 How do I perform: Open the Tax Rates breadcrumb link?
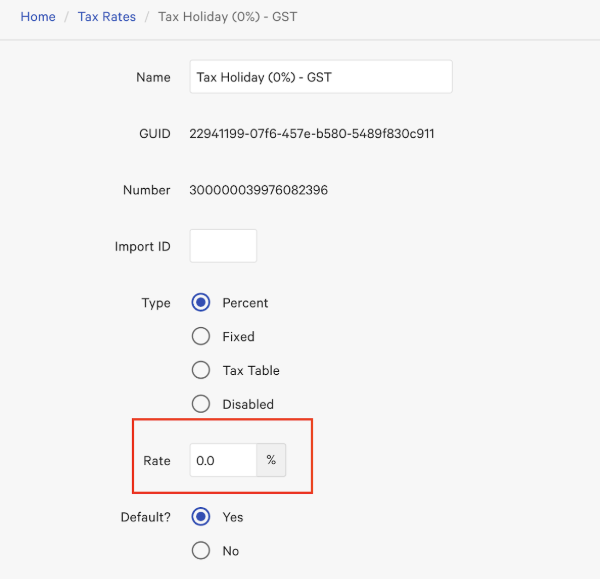coord(106,17)
